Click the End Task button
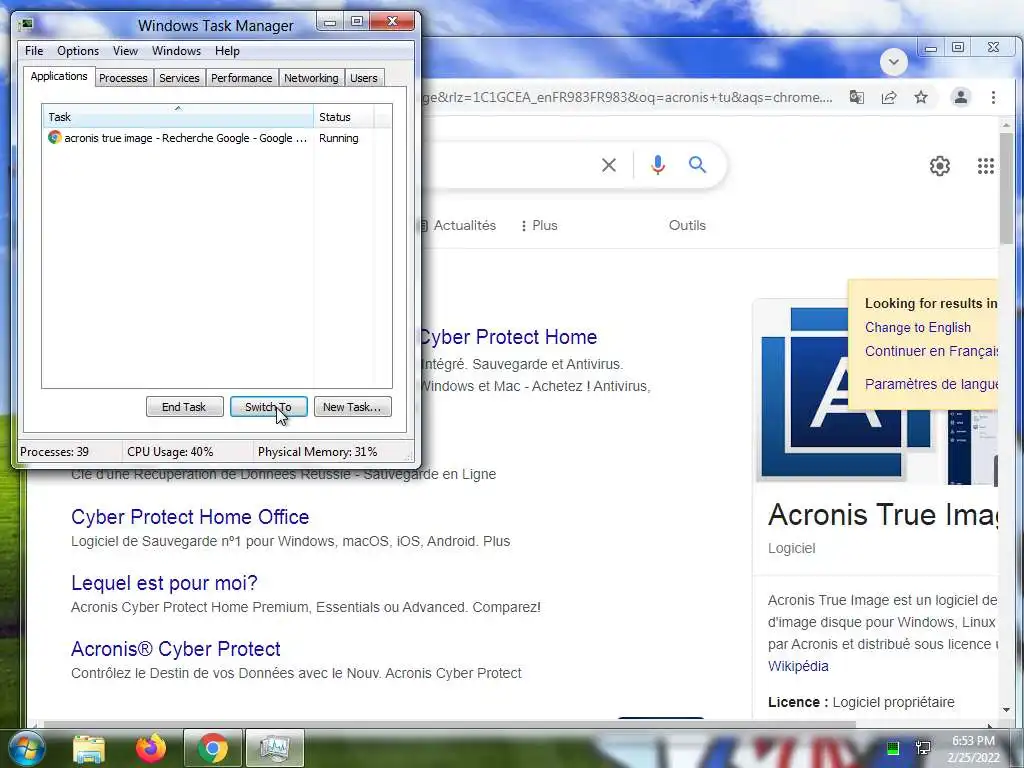The width and height of the screenshot is (1024, 768). coord(184,407)
